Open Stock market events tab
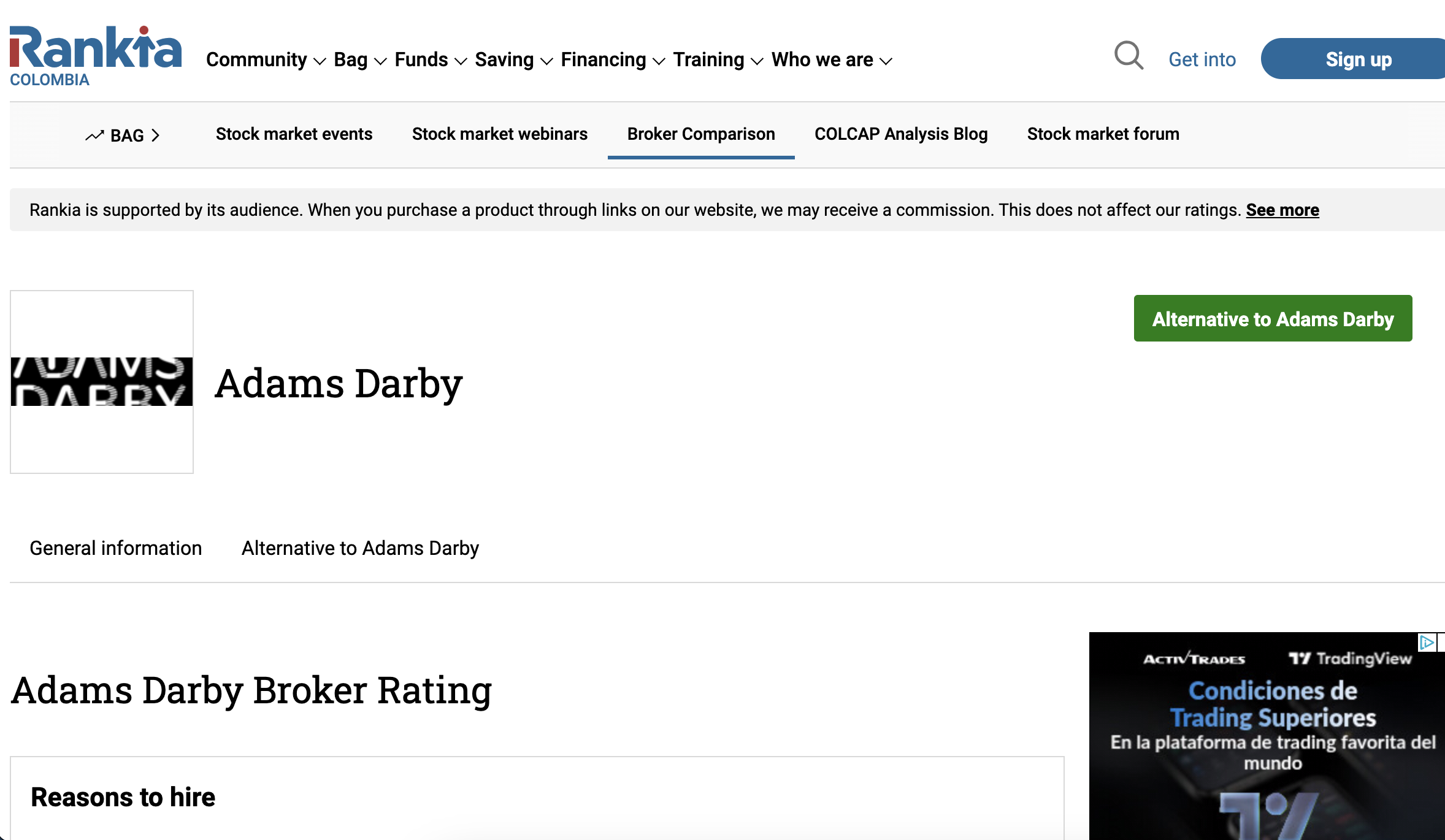Viewport: 1445px width, 840px height. [294, 134]
